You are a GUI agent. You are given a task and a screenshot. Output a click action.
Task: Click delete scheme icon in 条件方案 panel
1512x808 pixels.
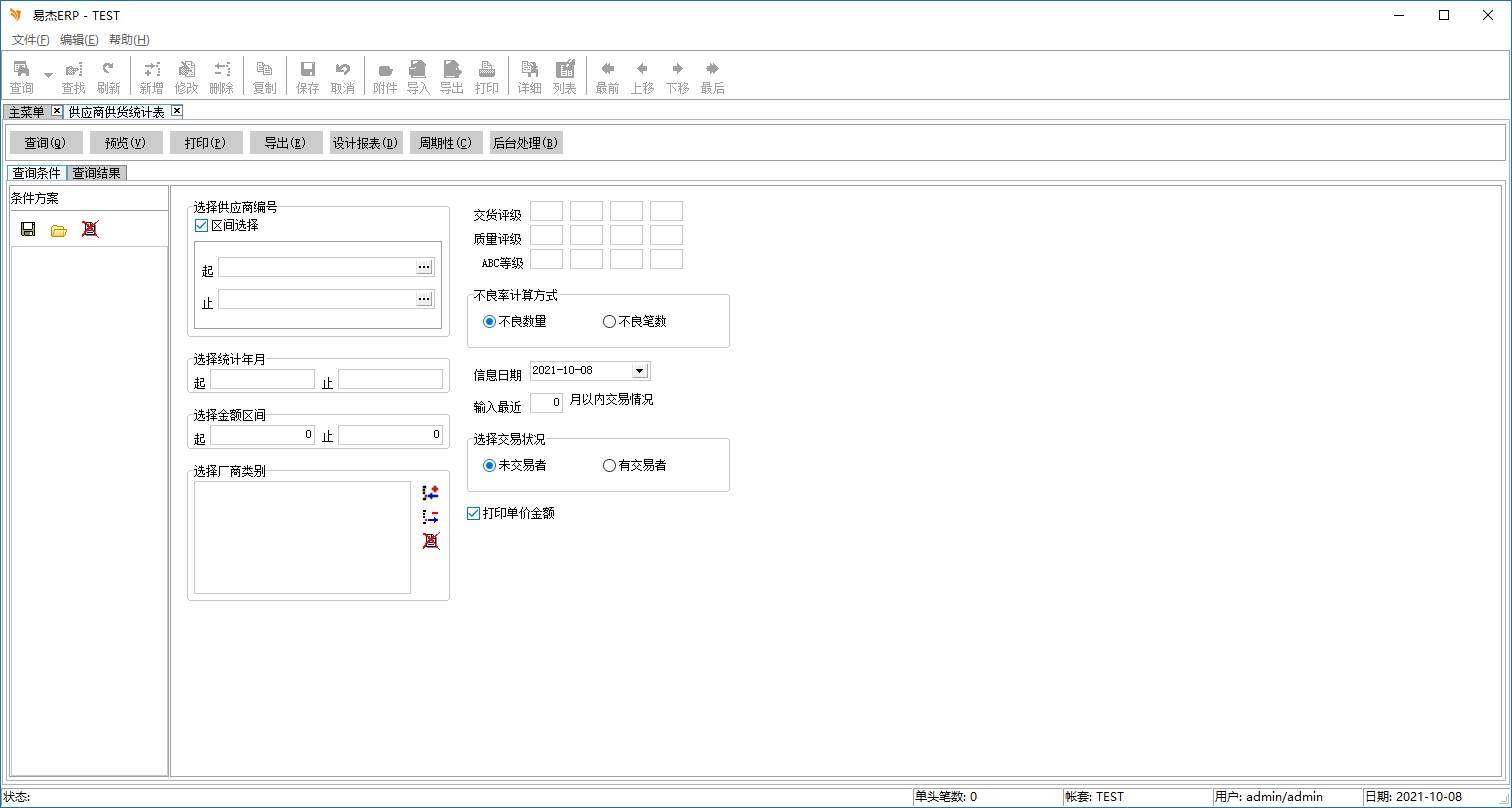click(90, 229)
